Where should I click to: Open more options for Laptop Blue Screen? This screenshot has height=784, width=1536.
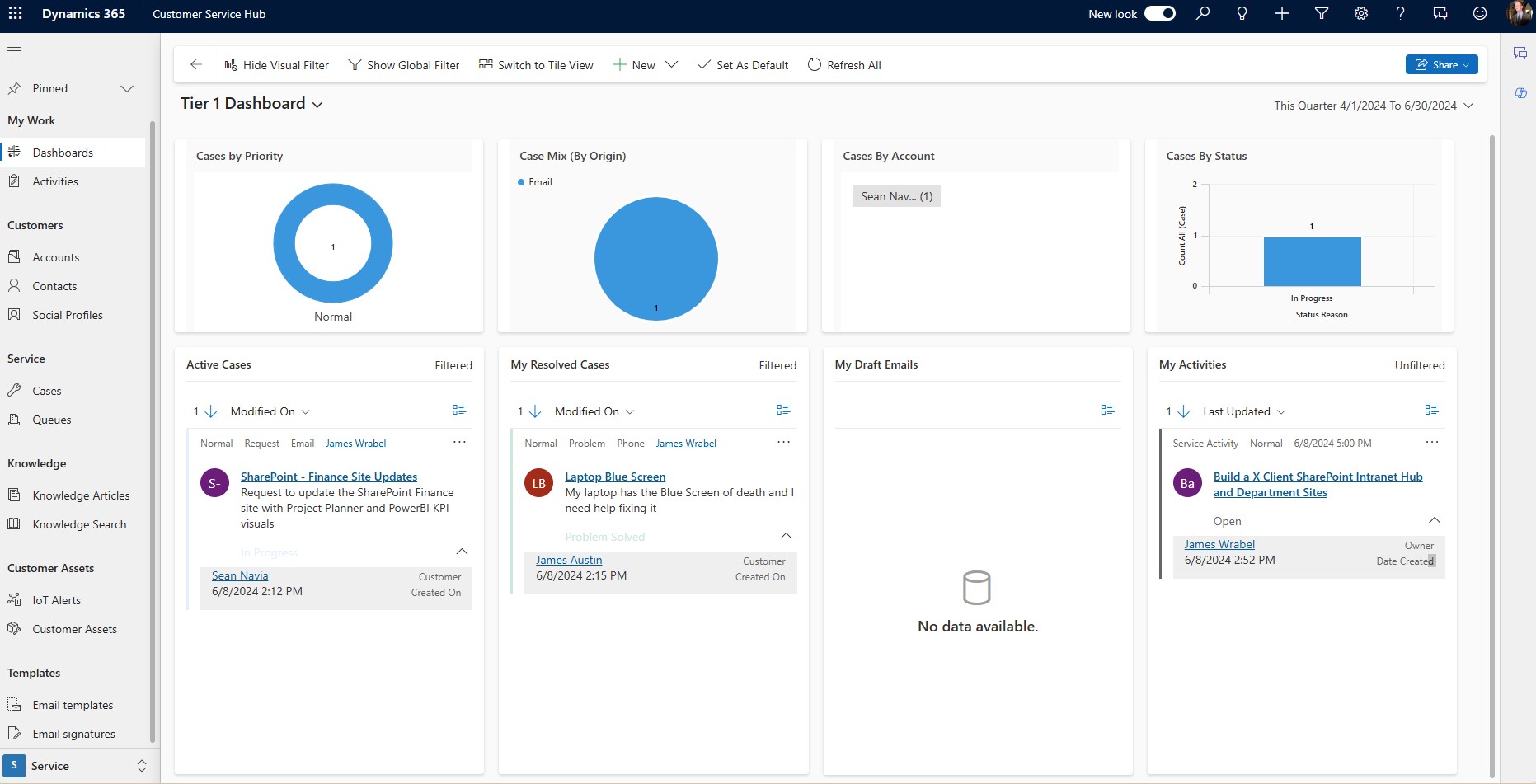783,443
